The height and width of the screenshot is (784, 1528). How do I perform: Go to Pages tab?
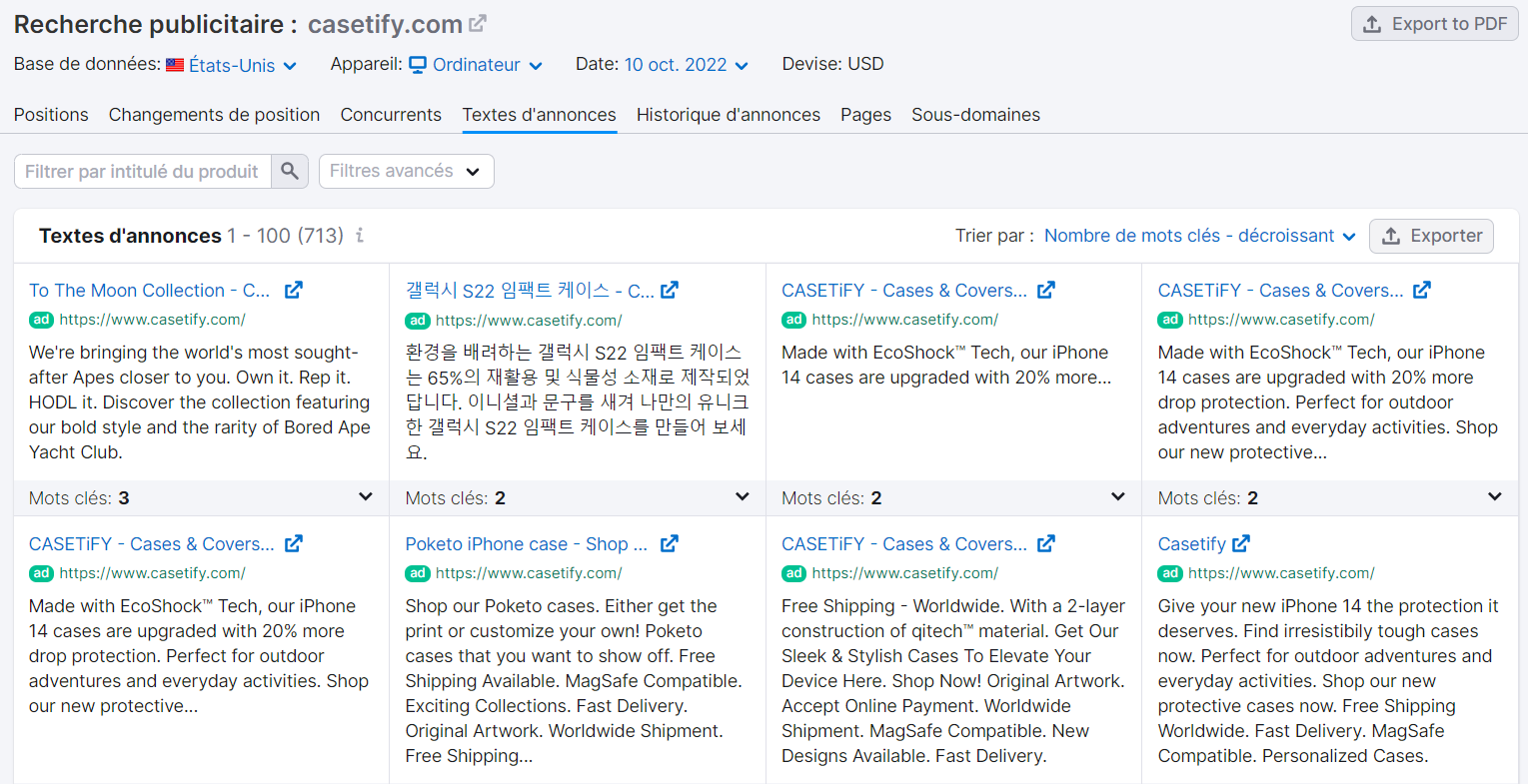(x=865, y=115)
